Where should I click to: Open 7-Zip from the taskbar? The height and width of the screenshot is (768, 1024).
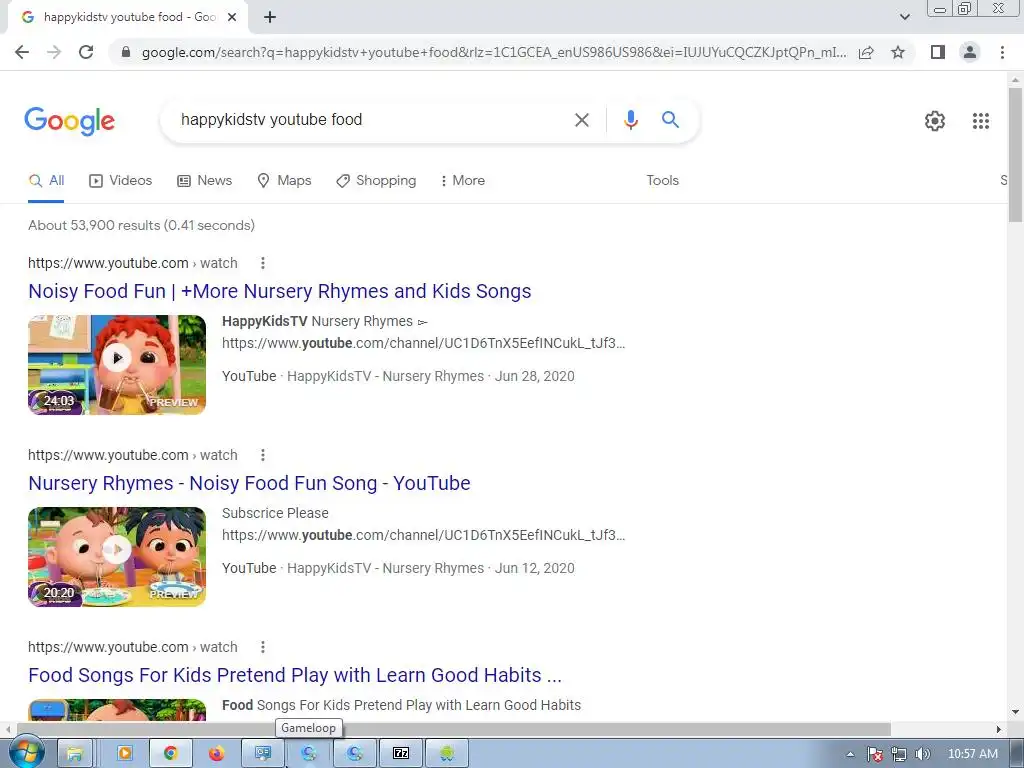401,754
